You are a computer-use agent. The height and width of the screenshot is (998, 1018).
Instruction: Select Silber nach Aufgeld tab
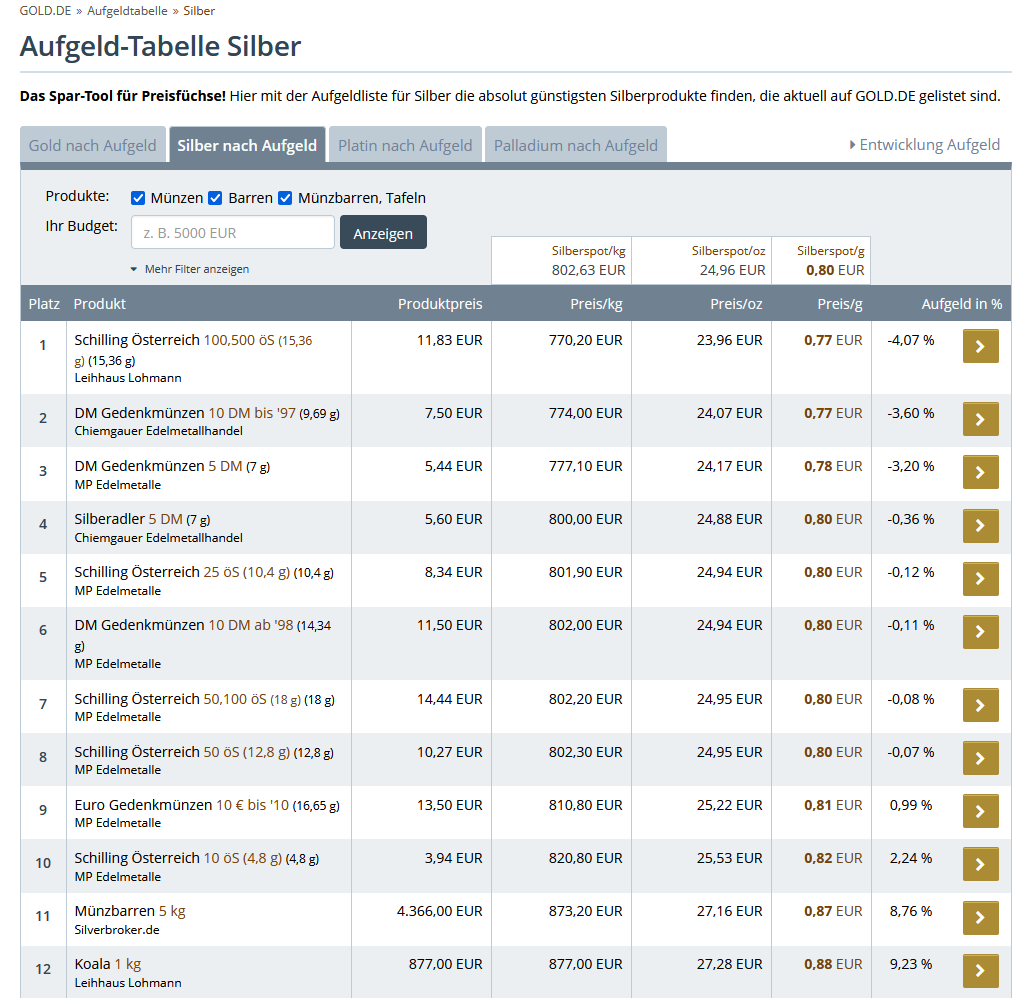(x=247, y=145)
